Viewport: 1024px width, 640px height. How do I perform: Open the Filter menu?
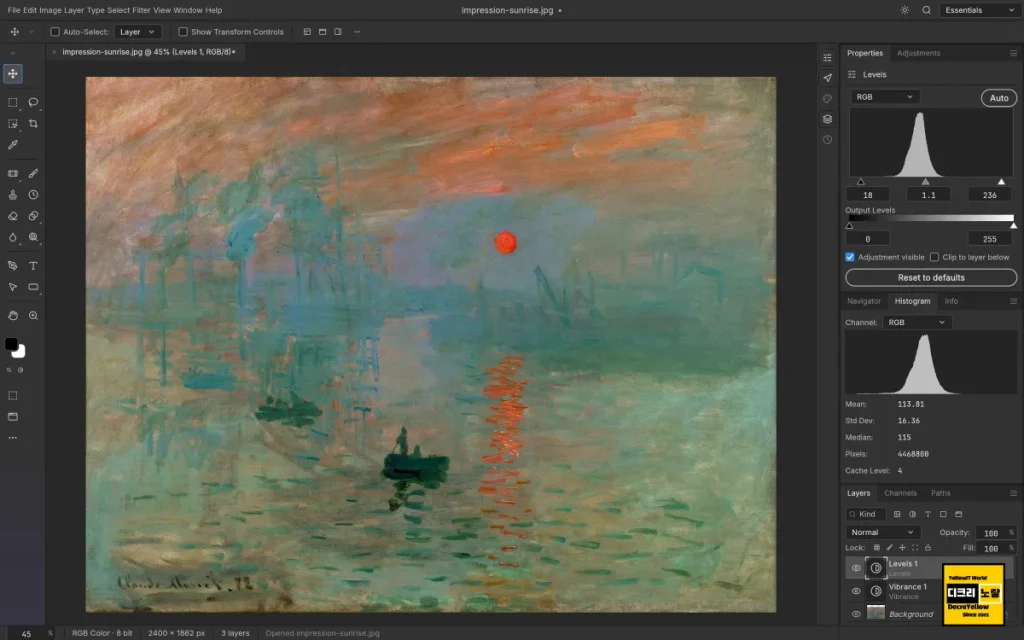coord(142,10)
